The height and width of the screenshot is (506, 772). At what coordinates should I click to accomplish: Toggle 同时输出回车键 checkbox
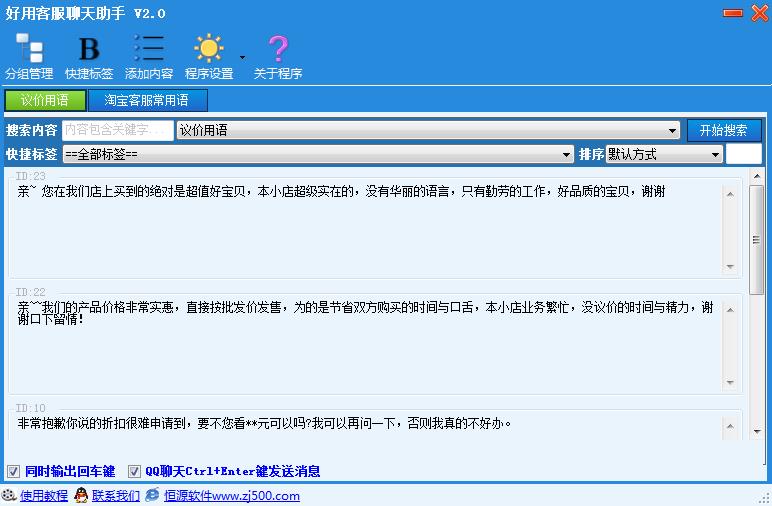coord(13,472)
